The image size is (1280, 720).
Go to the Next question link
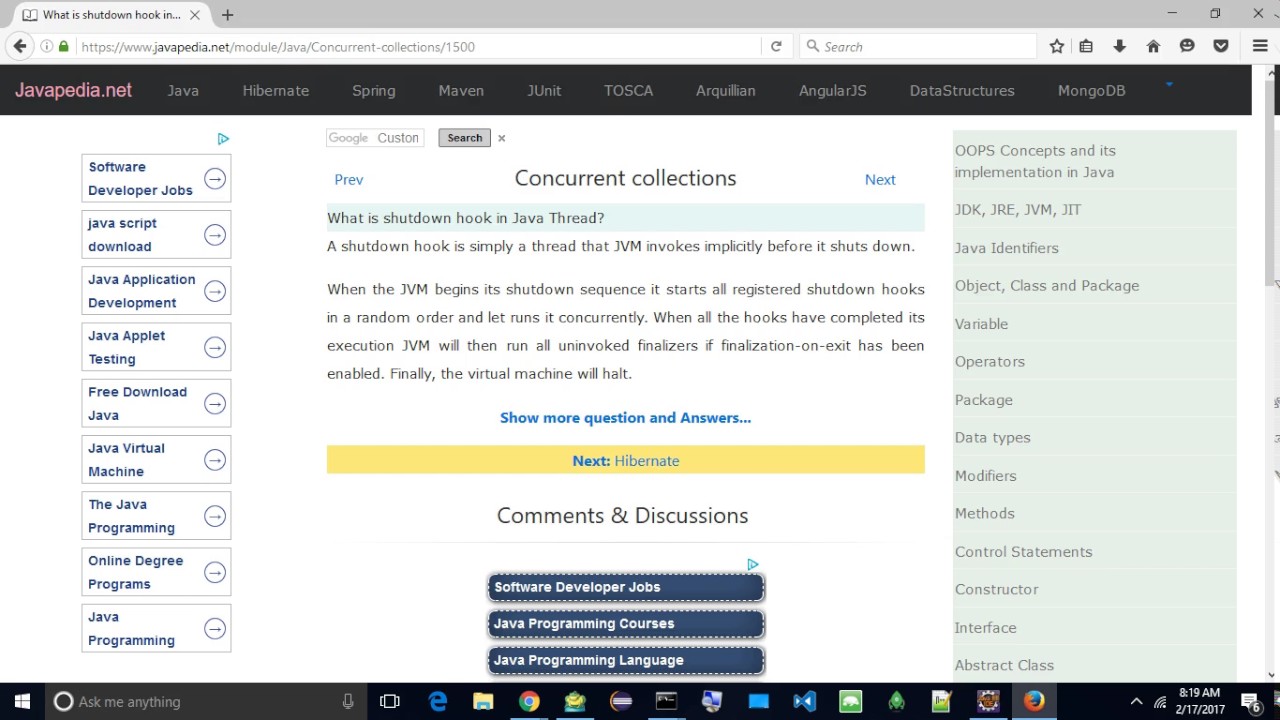point(880,180)
